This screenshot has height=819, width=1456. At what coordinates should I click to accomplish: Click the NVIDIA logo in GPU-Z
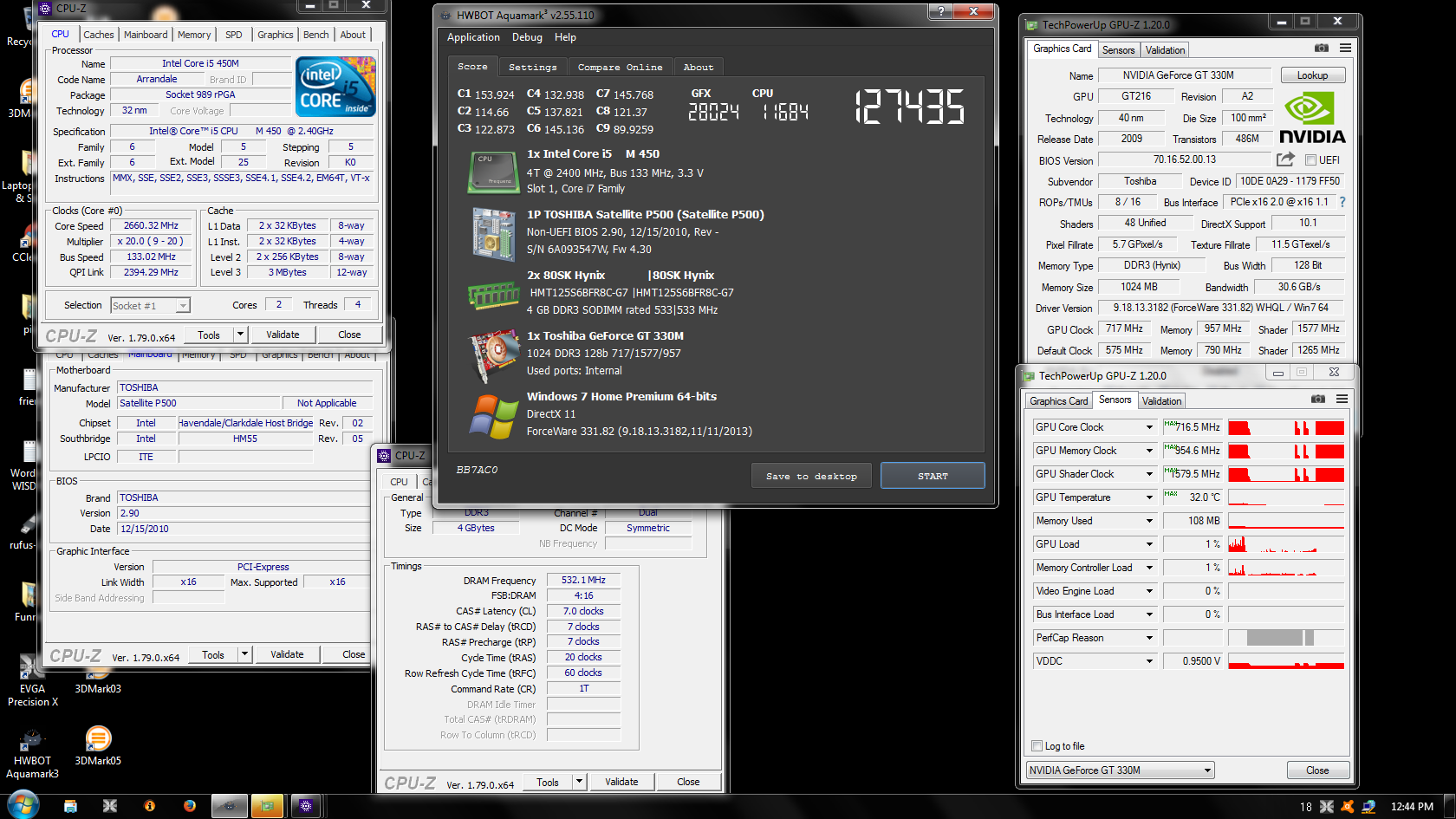coord(1312,118)
